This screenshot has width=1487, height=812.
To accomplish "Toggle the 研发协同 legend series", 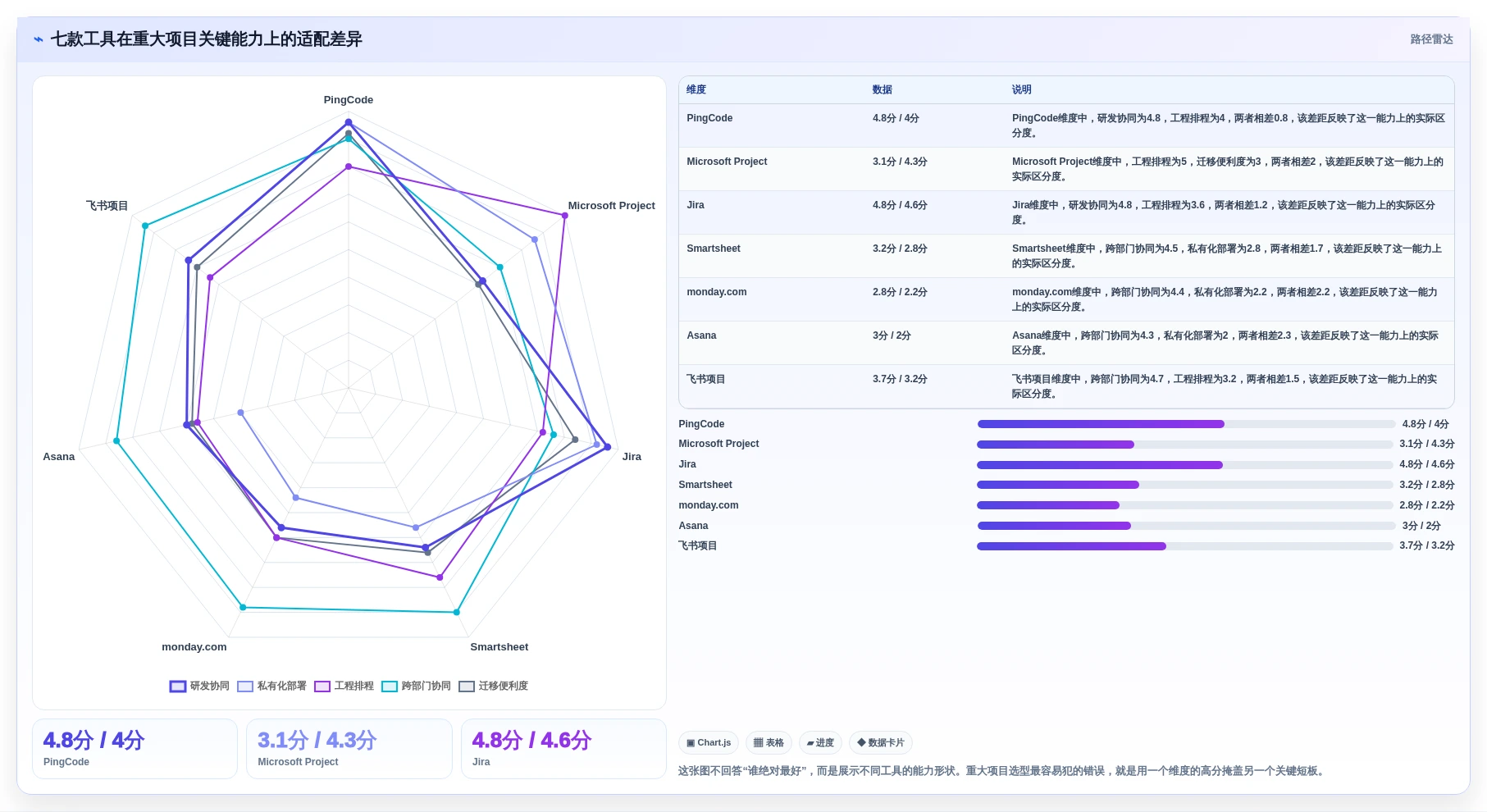I will (199, 687).
